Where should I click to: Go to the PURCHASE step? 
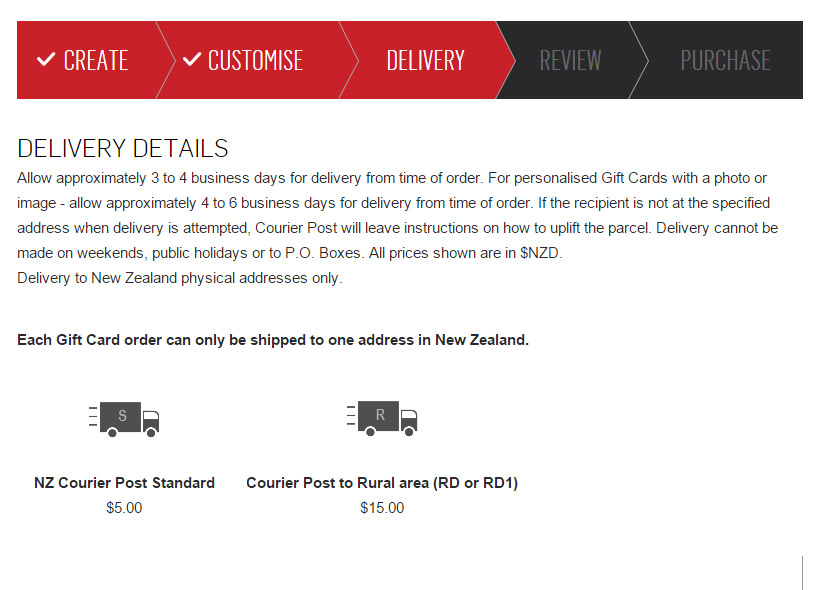(725, 60)
